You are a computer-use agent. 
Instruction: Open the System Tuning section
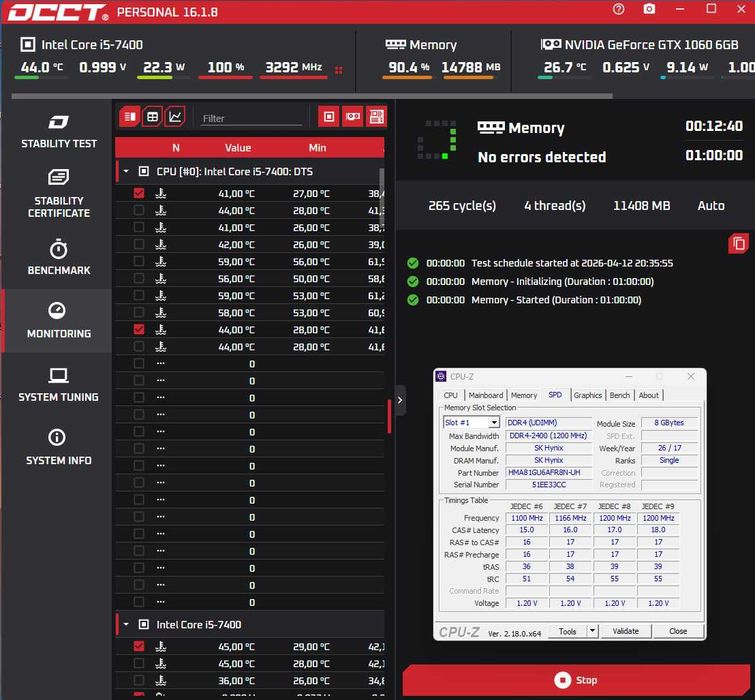pyautogui.click(x=58, y=384)
